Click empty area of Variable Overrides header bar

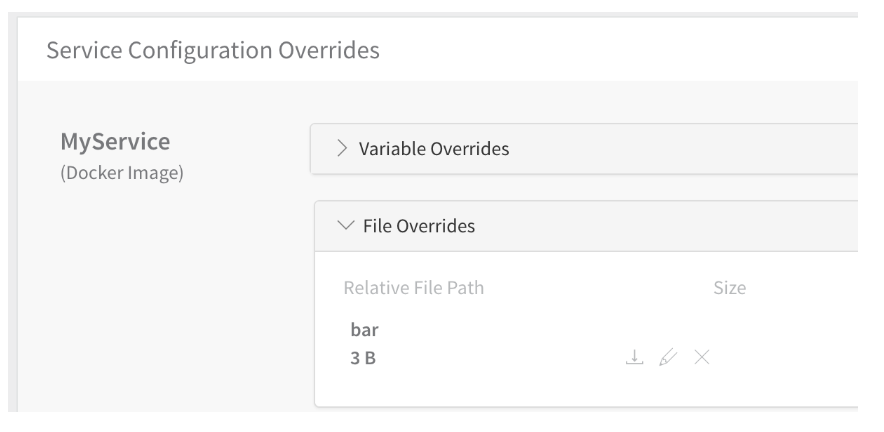pos(677,149)
